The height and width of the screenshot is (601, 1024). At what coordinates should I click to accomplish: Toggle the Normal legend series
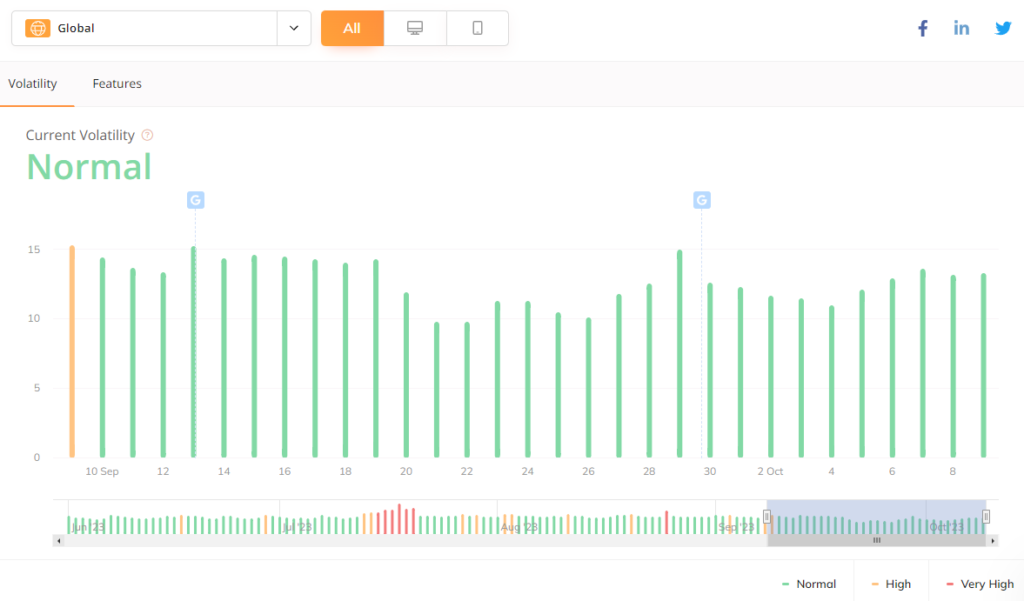[x=810, y=584]
